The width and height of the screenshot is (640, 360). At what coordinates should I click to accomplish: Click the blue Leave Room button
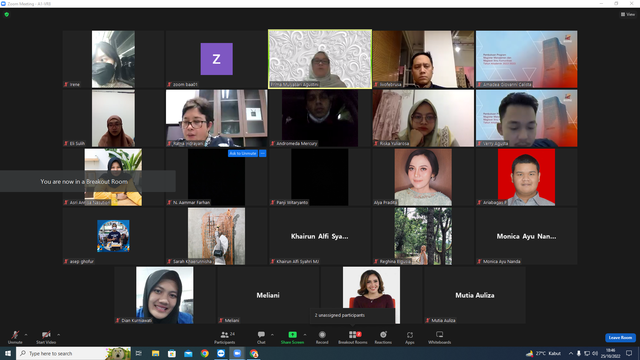620,338
